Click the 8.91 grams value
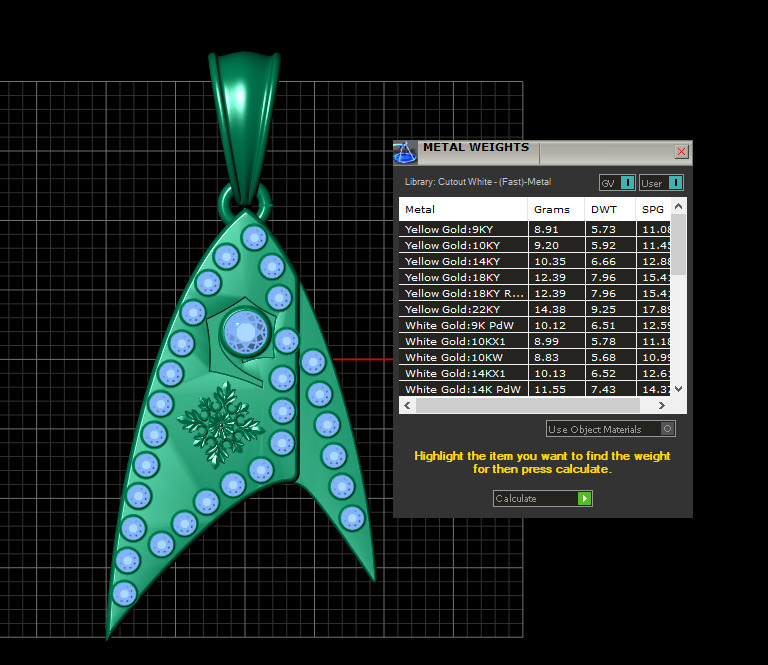The image size is (768, 665). (x=546, y=229)
